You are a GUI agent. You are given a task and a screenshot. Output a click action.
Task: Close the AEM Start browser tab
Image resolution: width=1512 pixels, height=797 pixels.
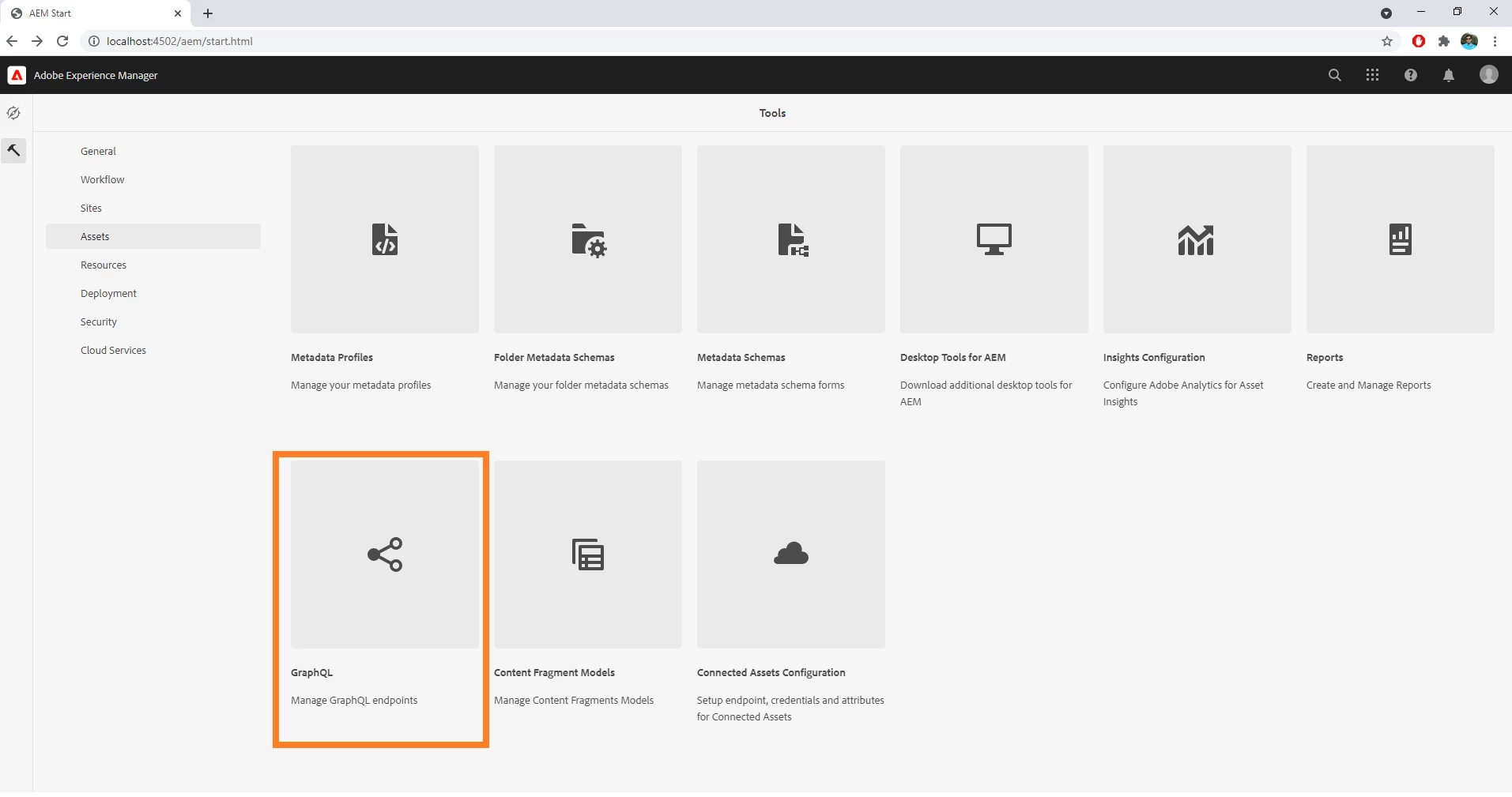tap(178, 13)
